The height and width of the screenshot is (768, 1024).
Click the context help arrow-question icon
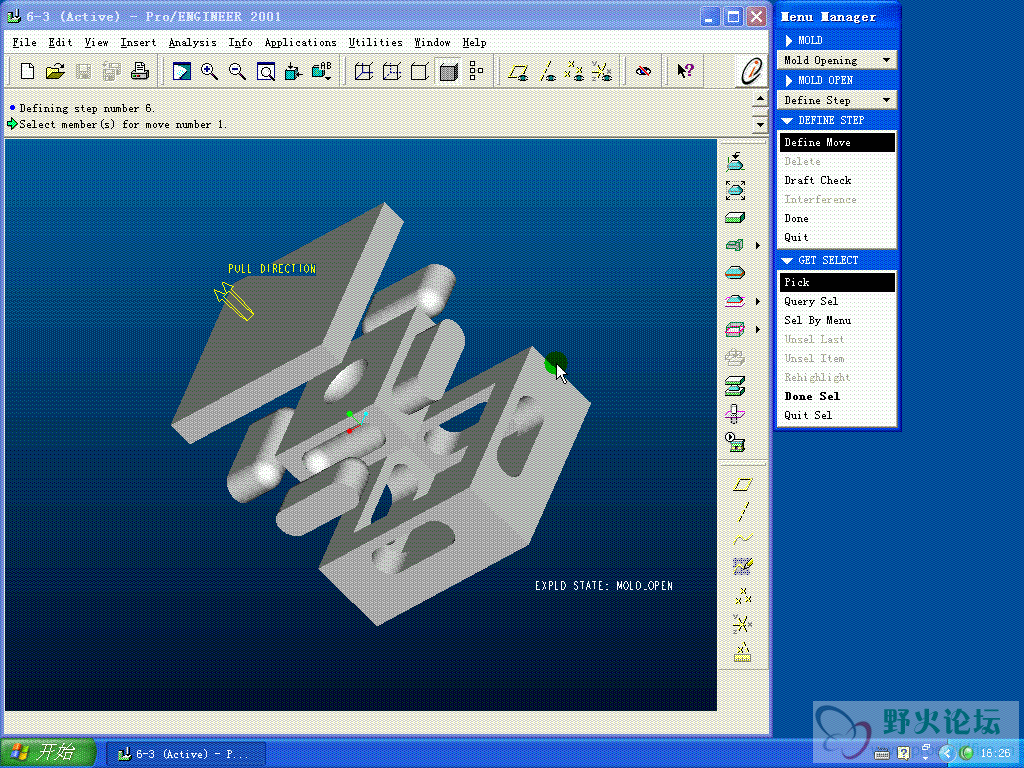(685, 71)
